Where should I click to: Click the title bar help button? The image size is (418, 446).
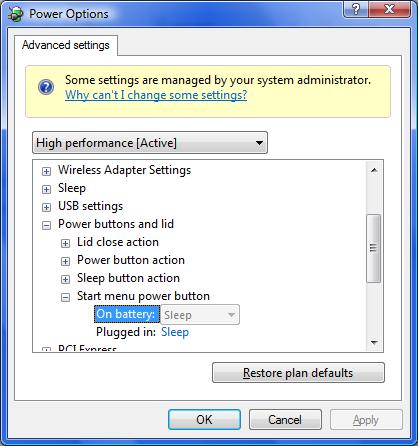coord(356,9)
